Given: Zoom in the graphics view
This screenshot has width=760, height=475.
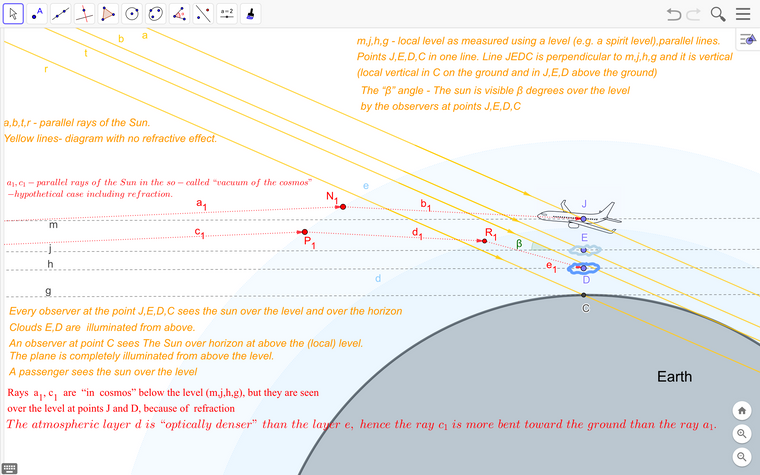Looking at the screenshot, I should coord(742,433).
